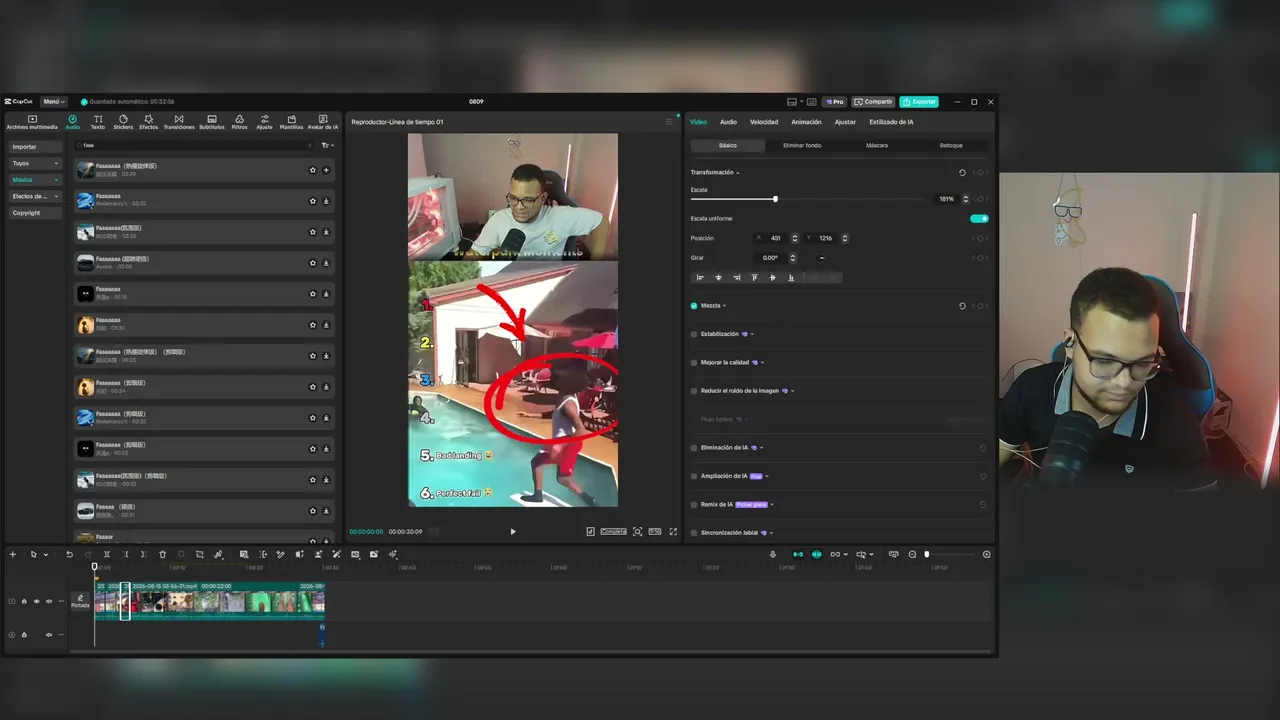Click the zoom in timeline circle icon

click(x=987, y=554)
